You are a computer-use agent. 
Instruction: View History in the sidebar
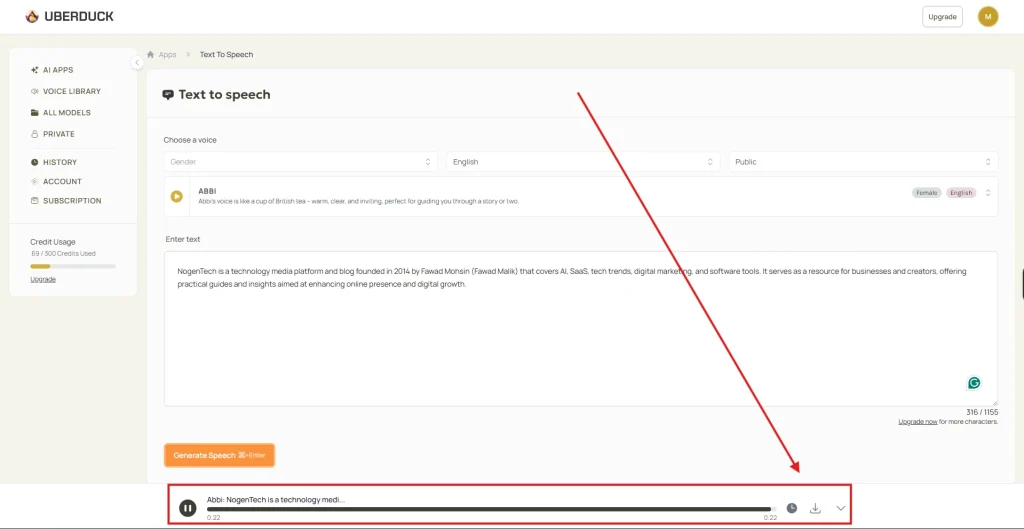click(x=54, y=162)
